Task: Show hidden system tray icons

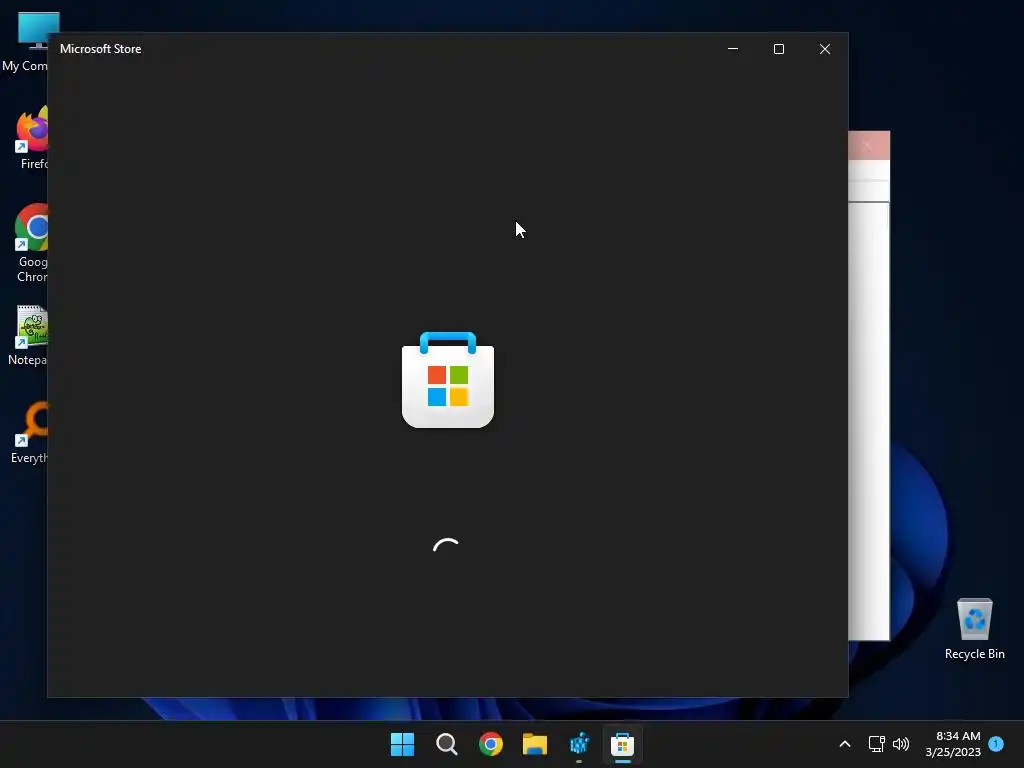Action: [844, 744]
